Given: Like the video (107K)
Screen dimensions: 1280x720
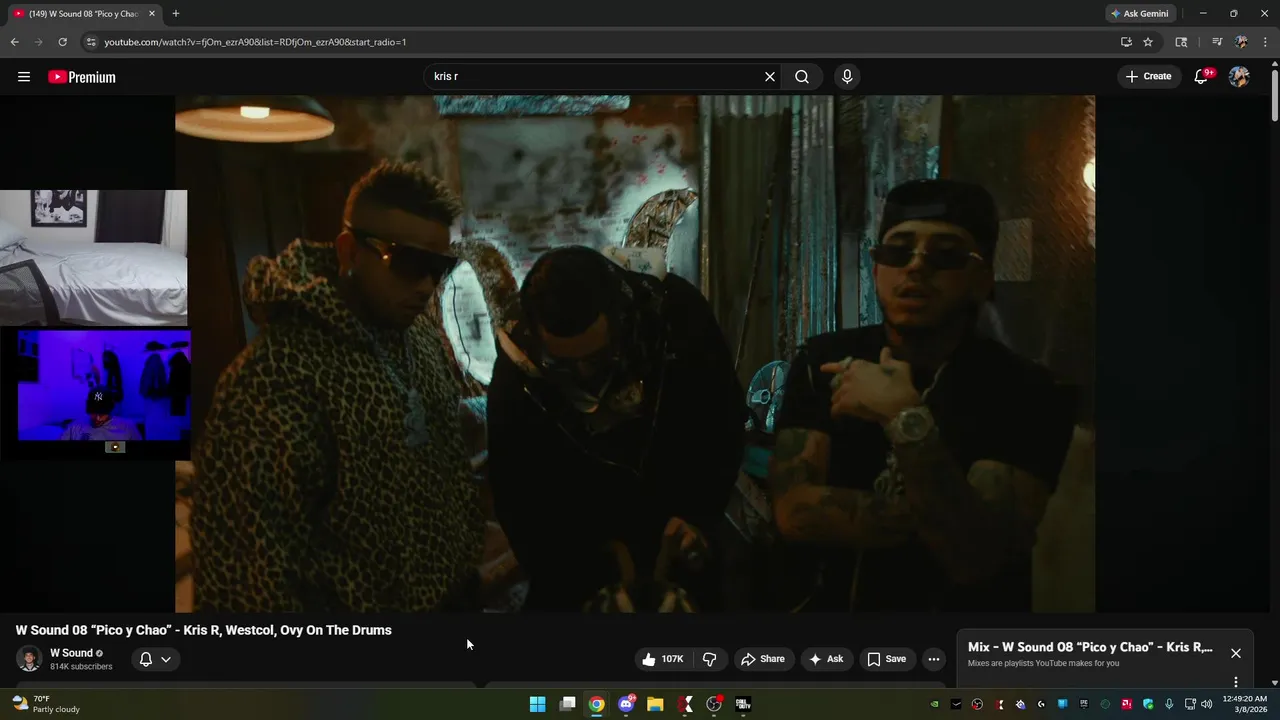Looking at the screenshot, I should pyautogui.click(x=662, y=659).
